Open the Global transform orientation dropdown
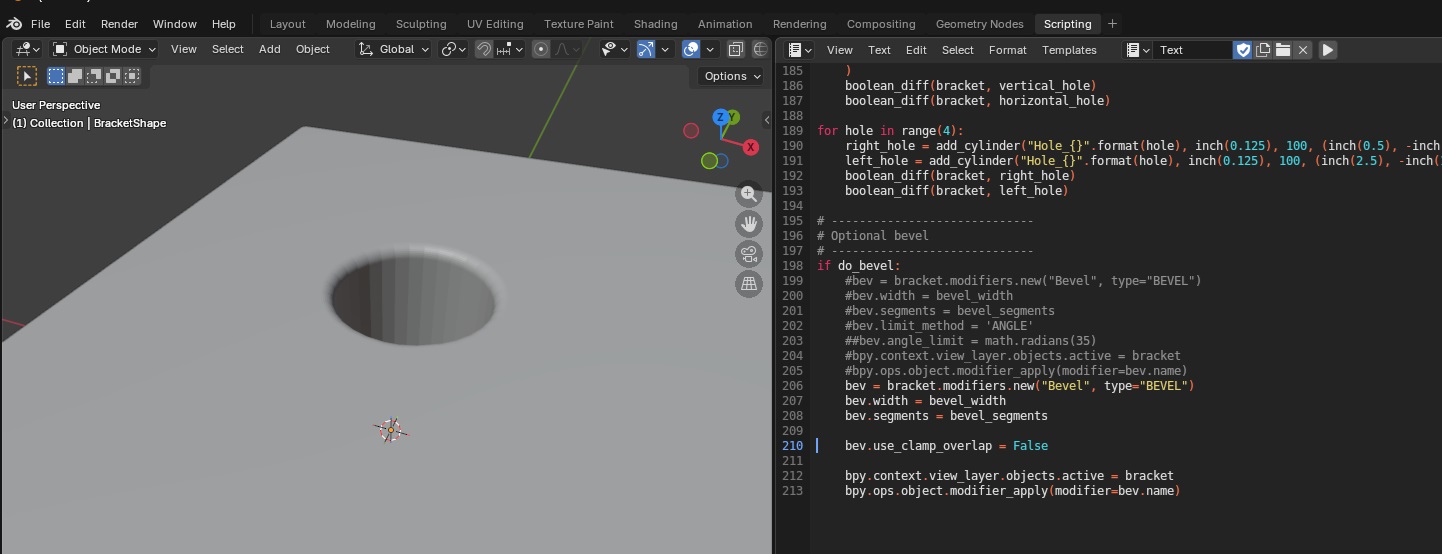Screen dimensions: 1442x554 394,49
